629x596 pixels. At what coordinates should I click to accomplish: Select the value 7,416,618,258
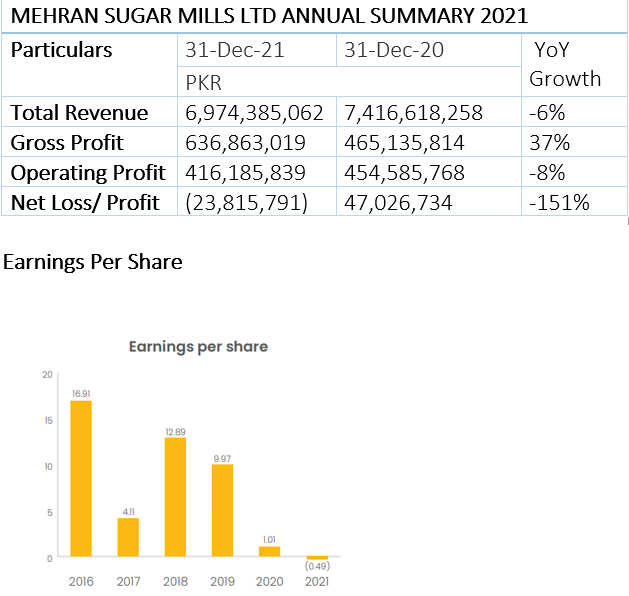tap(413, 112)
